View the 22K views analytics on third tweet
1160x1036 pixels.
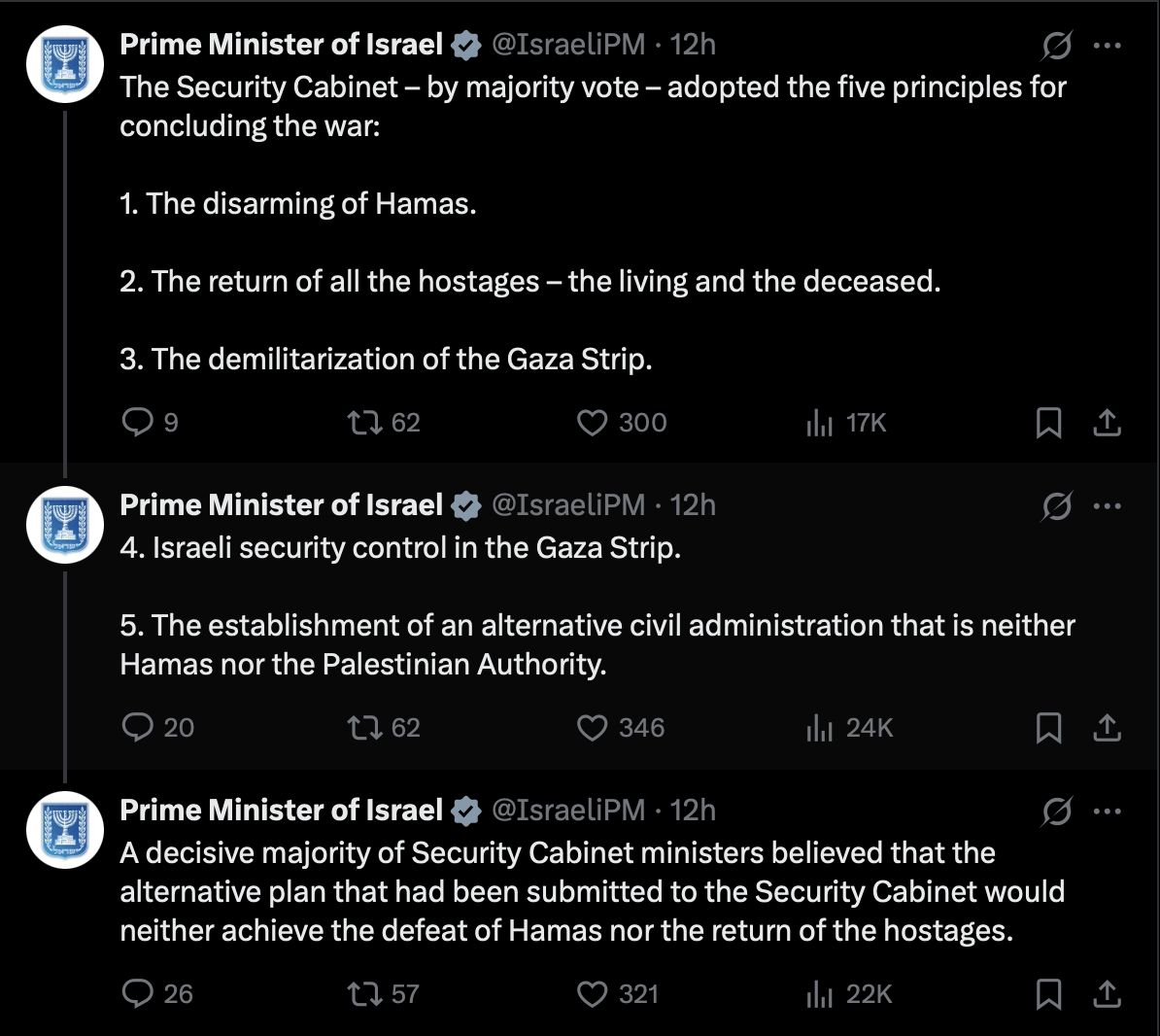click(x=849, y=994)
